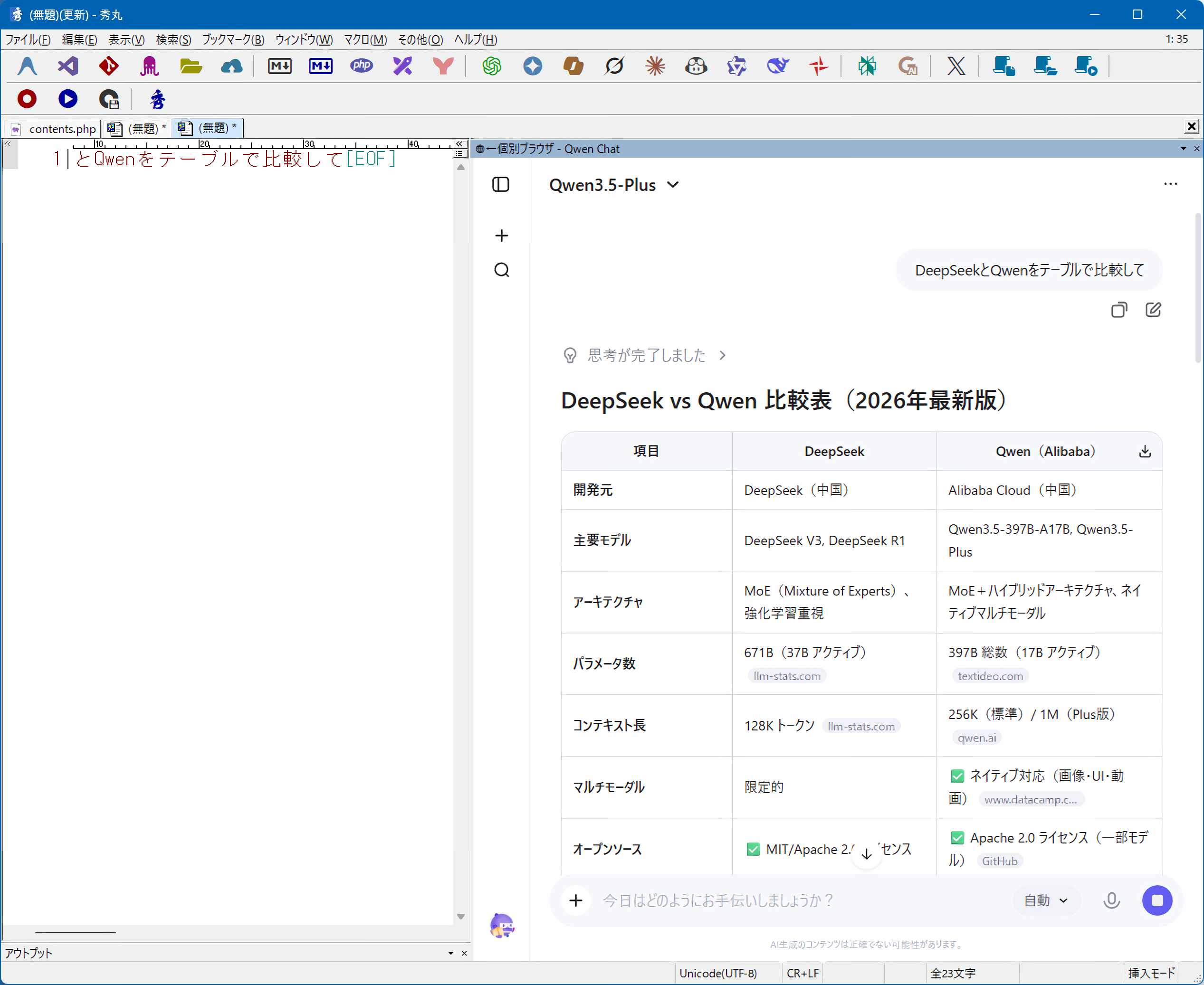
Task: Click the Git toolbar icon
Action: [x=108, y=66]
